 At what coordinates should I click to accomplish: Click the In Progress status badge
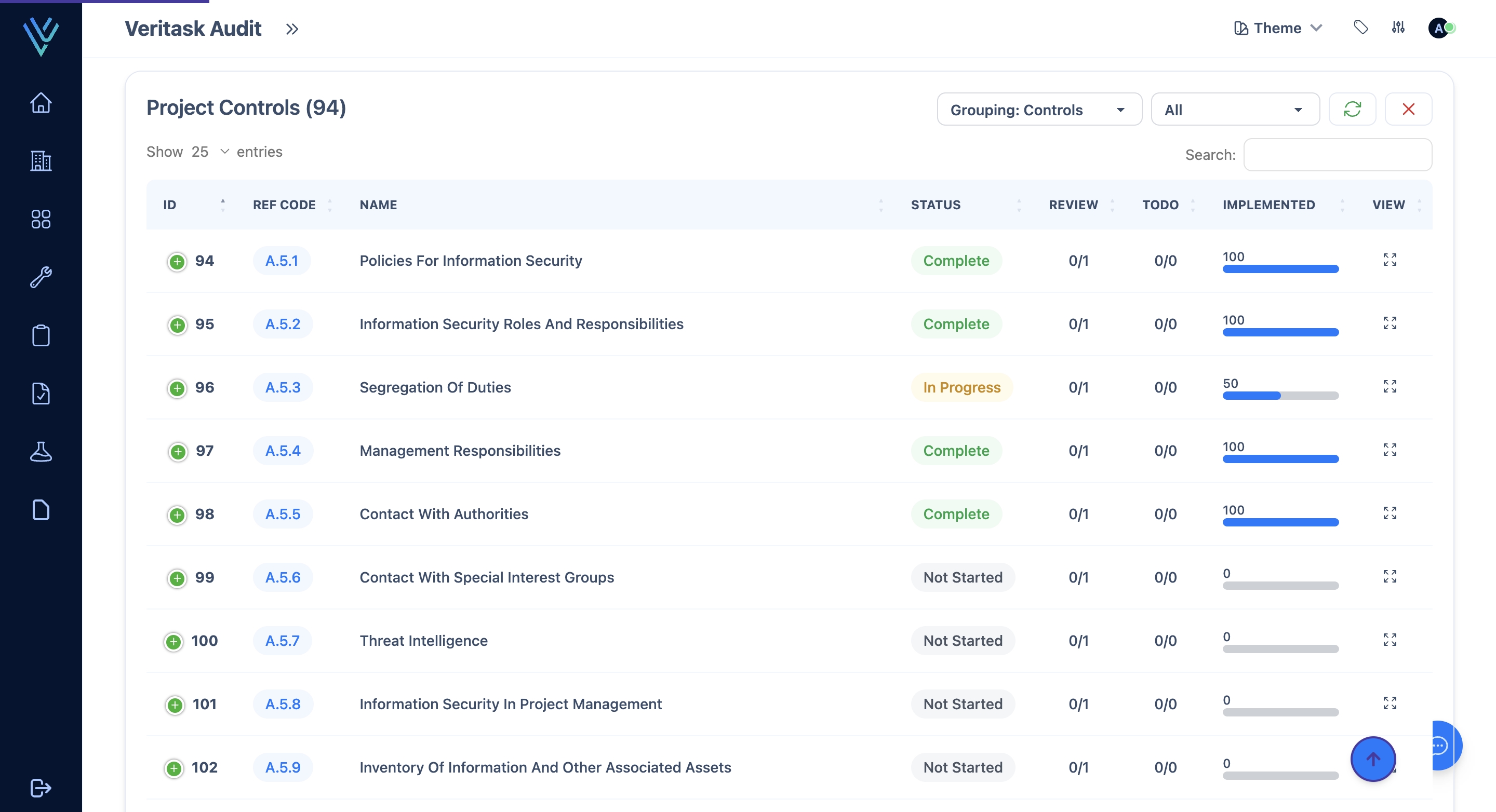tap(961, 387)
